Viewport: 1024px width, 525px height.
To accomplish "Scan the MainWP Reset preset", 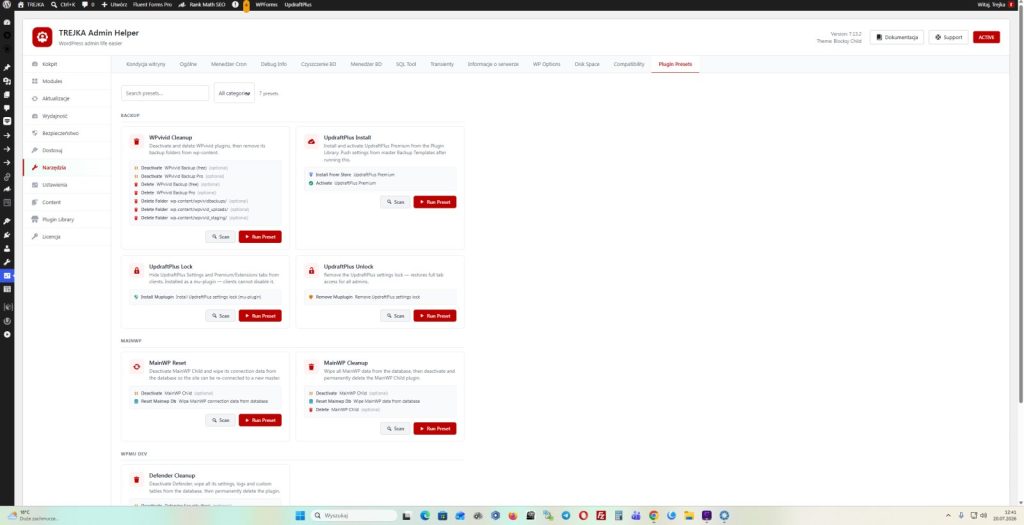I will point(221,420).
